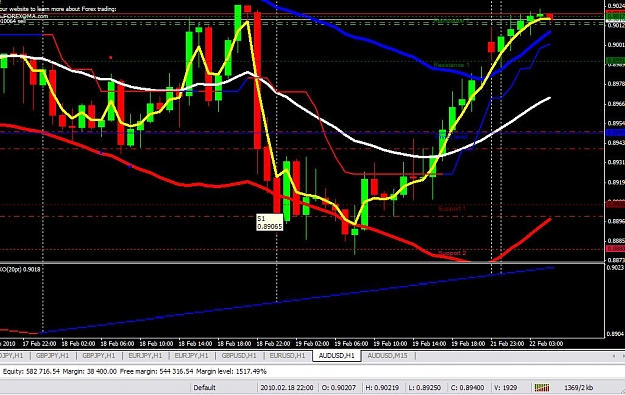The height and width of the screenshot is (395, 625).
Task: Switch to the EURUSD,H1 chart tab
Action: [287, 356]
